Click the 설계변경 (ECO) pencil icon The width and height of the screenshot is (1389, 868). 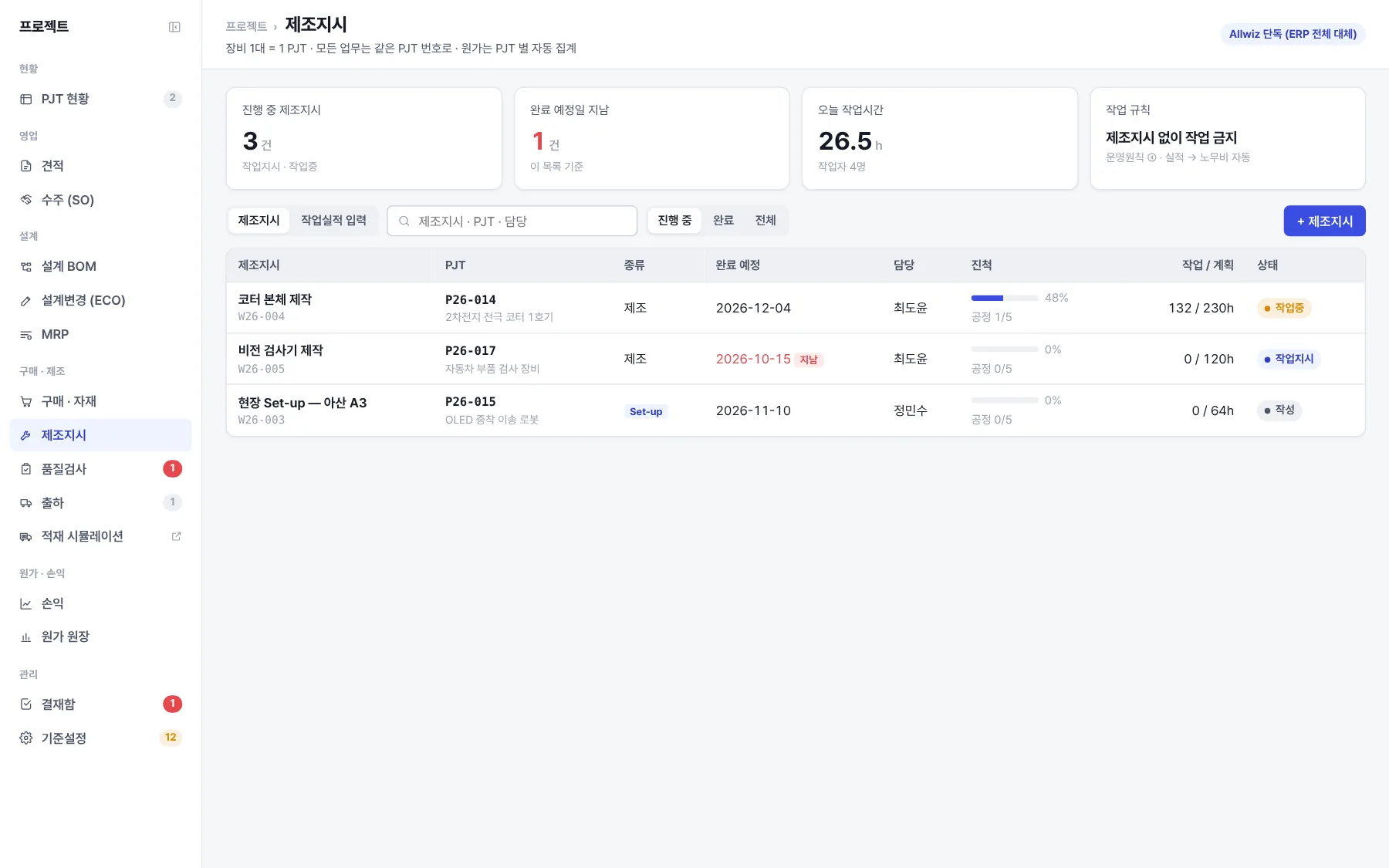tap(26, 301)
